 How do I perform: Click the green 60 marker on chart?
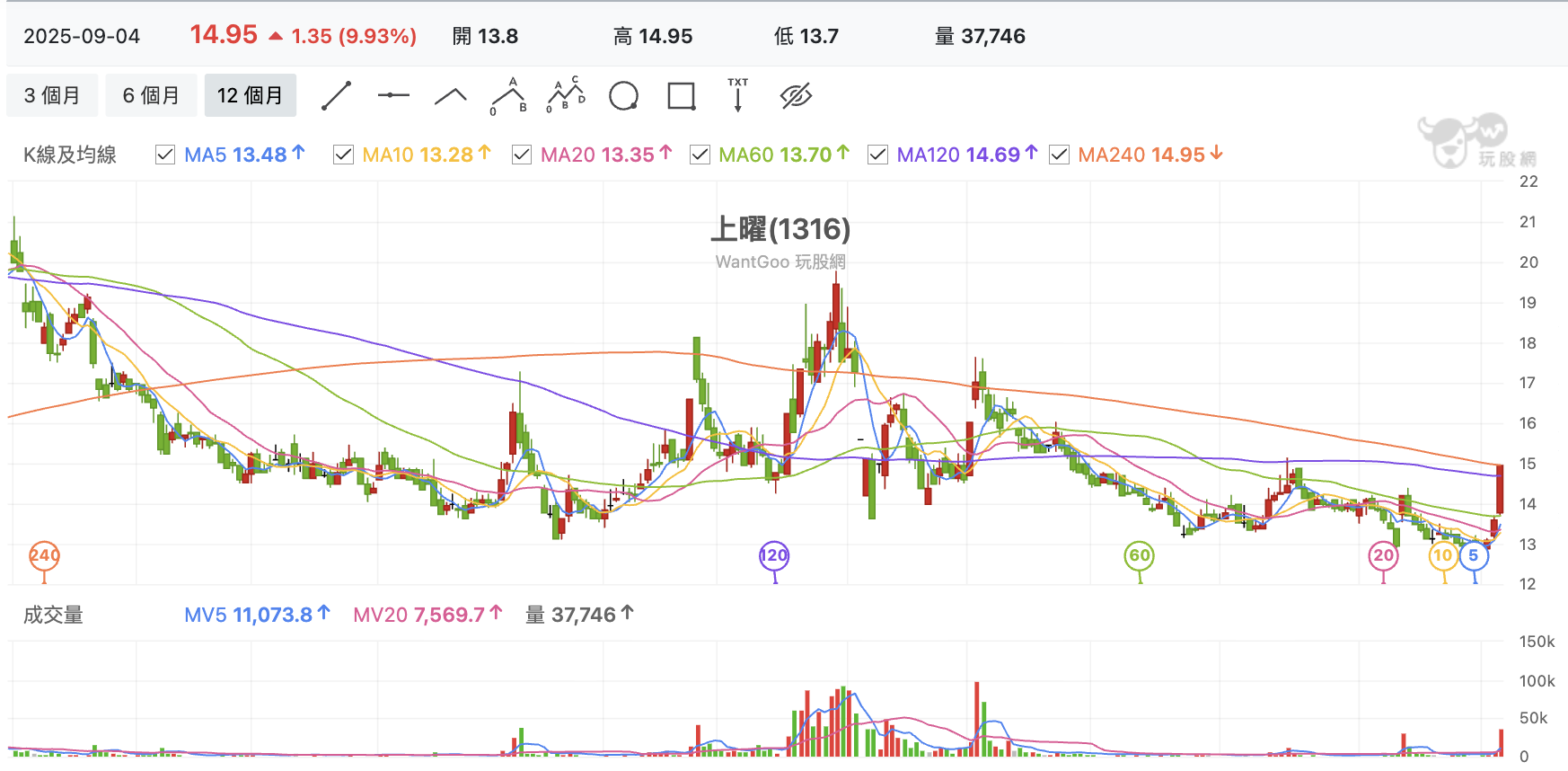coord(1139,555)
